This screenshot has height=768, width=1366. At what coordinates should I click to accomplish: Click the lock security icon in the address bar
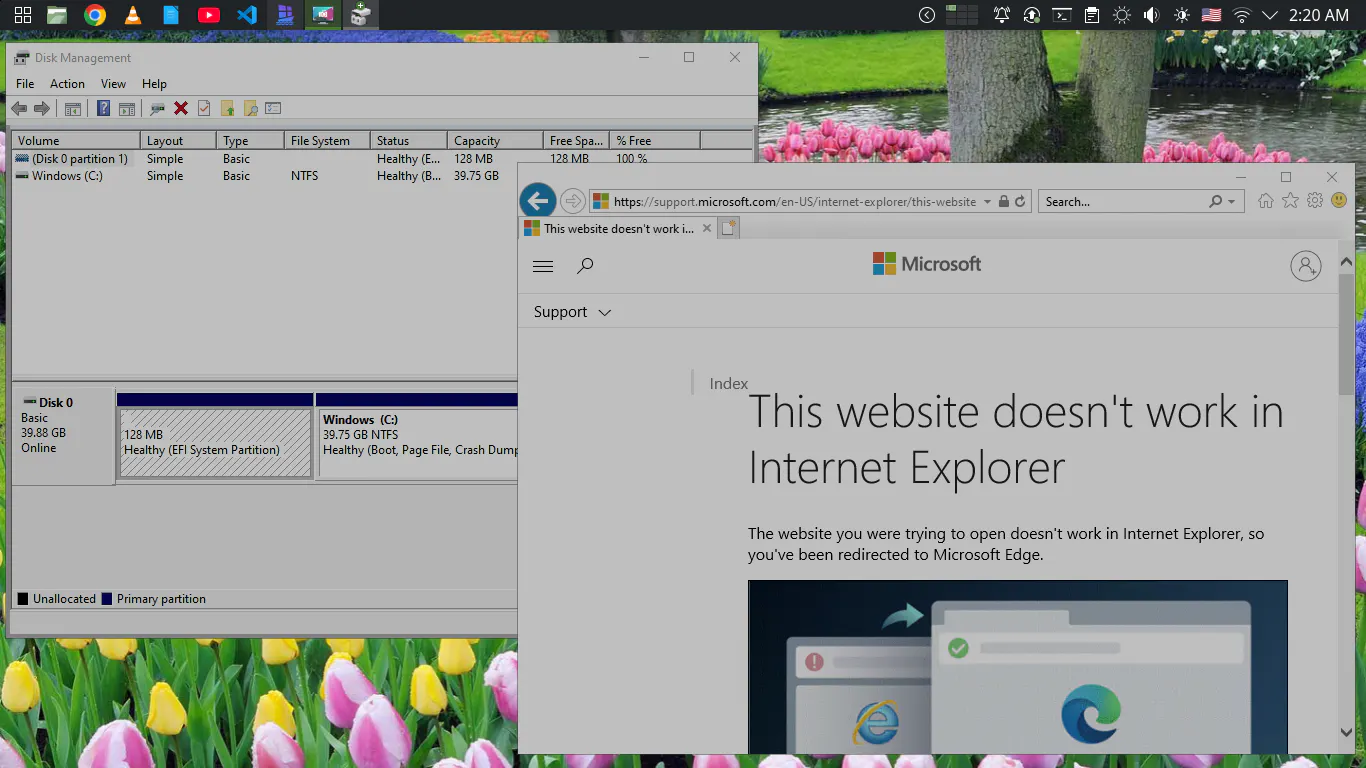point(1003,201)
